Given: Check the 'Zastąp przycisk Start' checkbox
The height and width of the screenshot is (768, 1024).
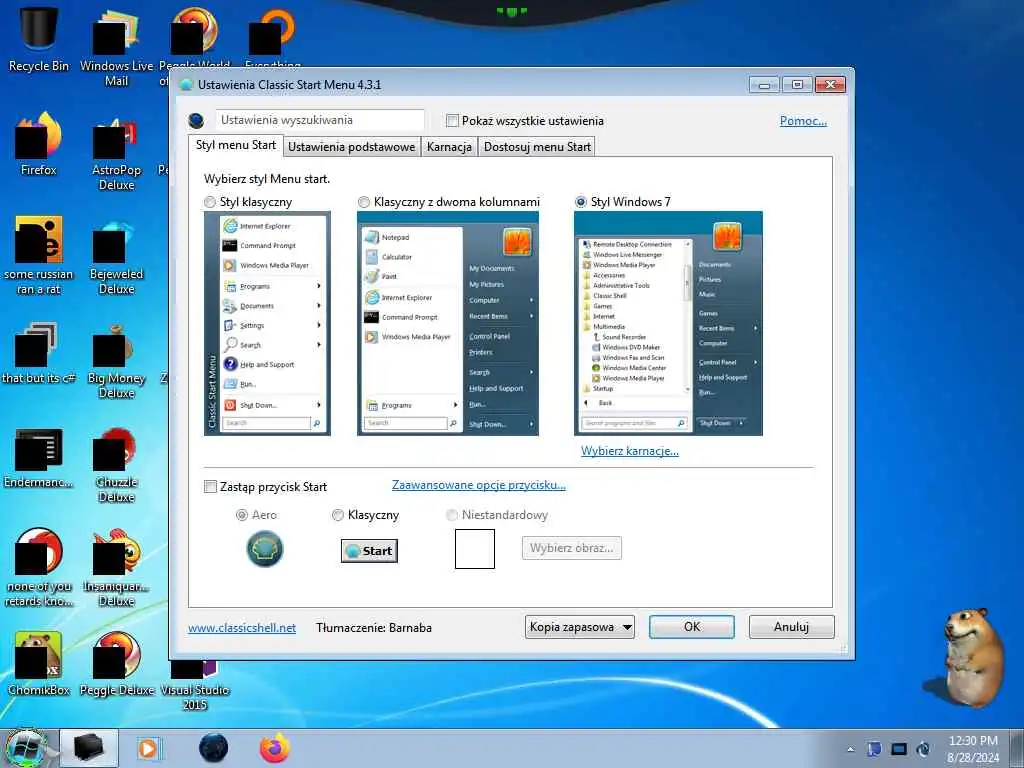Looking at the screenshot, I should point(210,487).
